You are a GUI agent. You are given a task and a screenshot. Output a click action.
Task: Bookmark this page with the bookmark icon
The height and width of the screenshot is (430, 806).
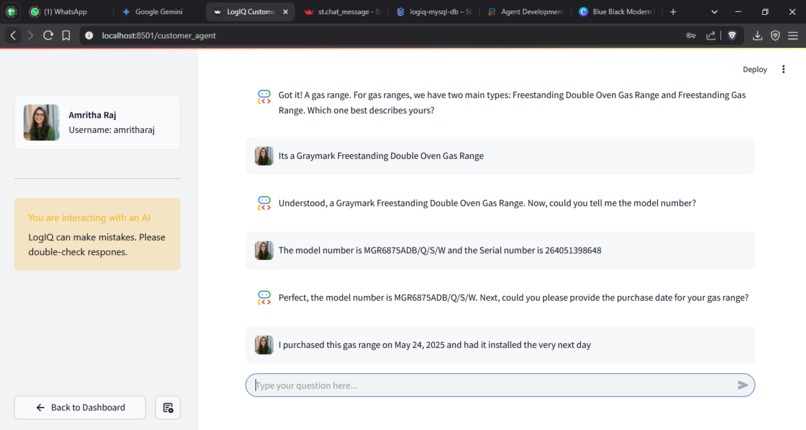[x=66, y=35]
